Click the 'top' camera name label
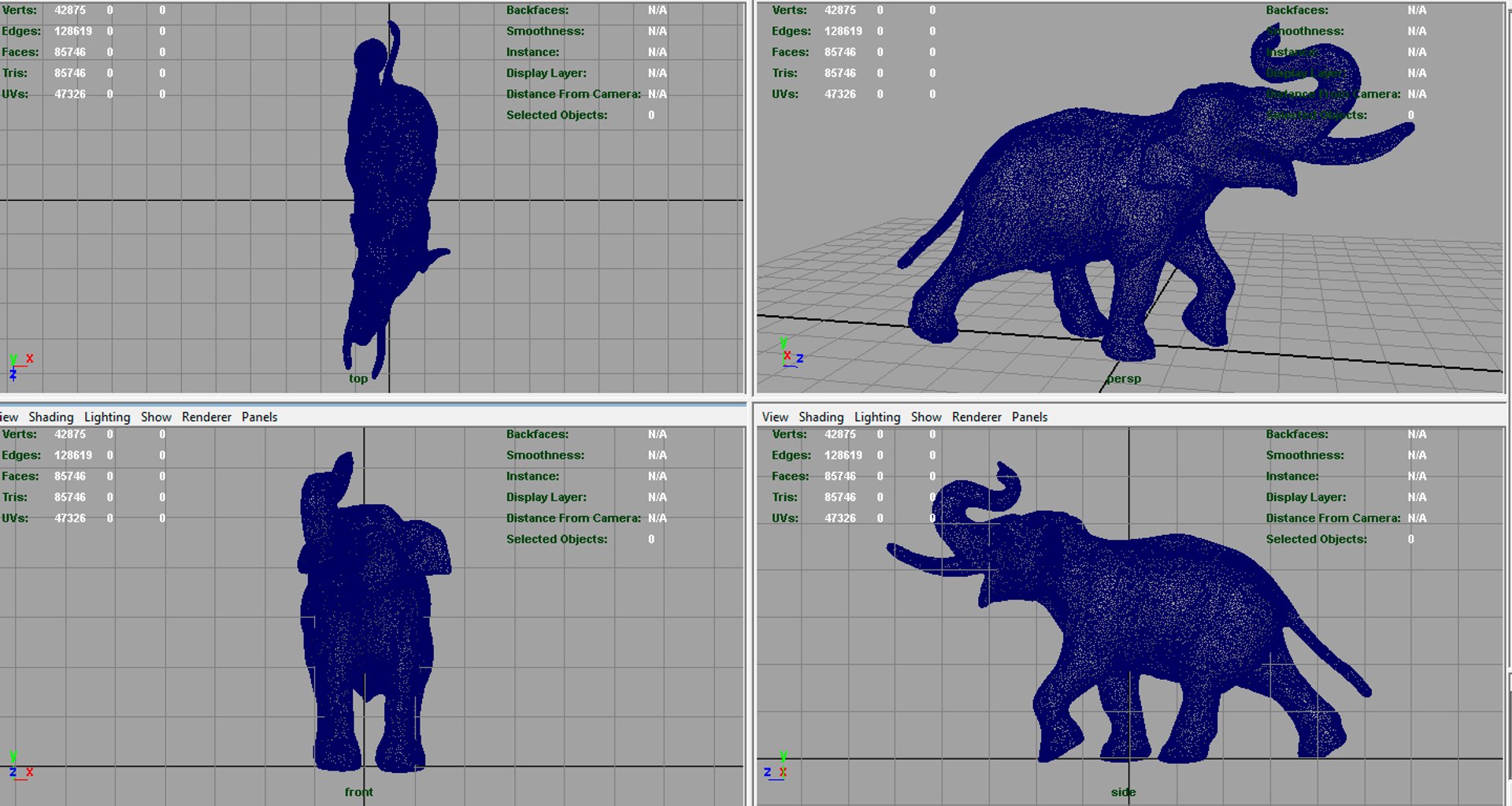 358,378
